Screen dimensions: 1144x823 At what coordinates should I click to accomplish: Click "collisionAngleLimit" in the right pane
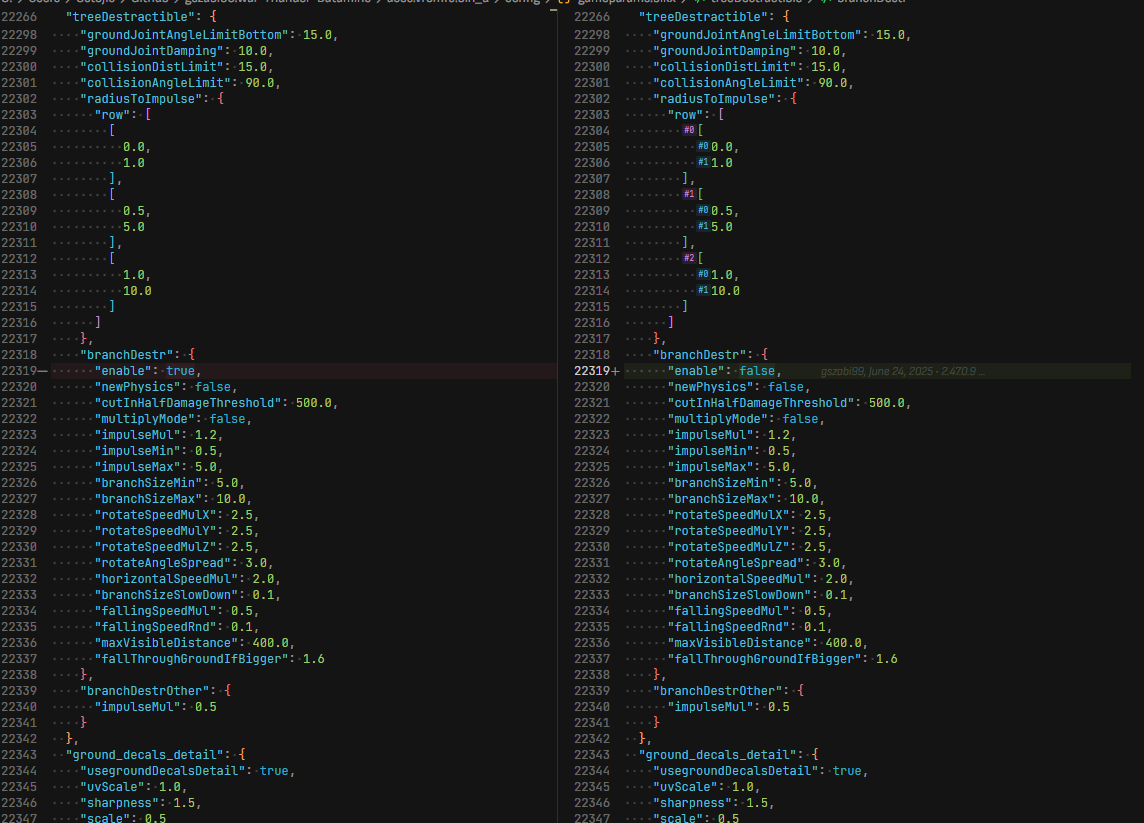[x=728, y=82]
